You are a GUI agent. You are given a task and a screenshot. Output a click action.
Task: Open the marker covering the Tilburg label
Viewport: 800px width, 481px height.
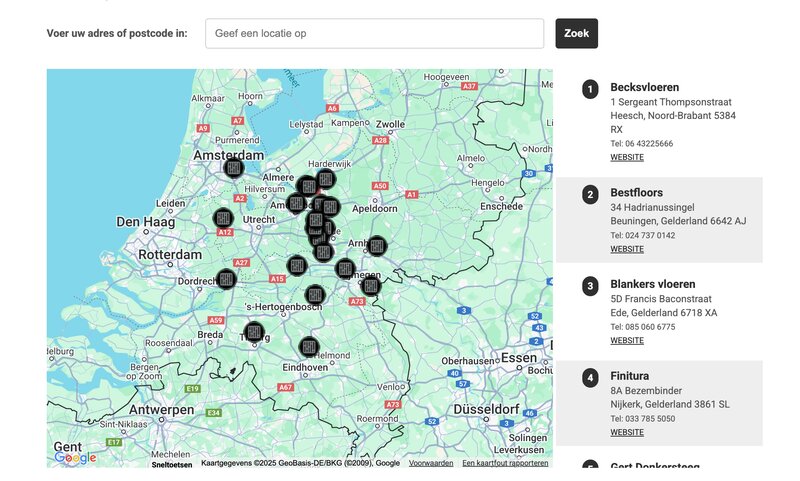(254, 332)
